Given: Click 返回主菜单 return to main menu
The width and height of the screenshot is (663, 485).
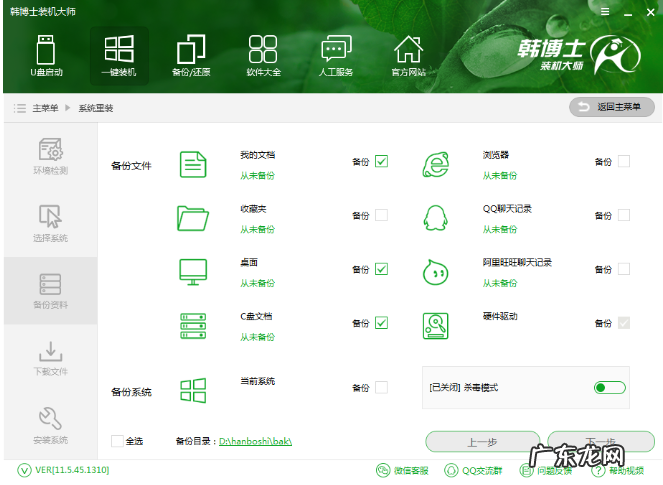Looking at the screenshot, I should pyautogui.click(x=612, y=107).
